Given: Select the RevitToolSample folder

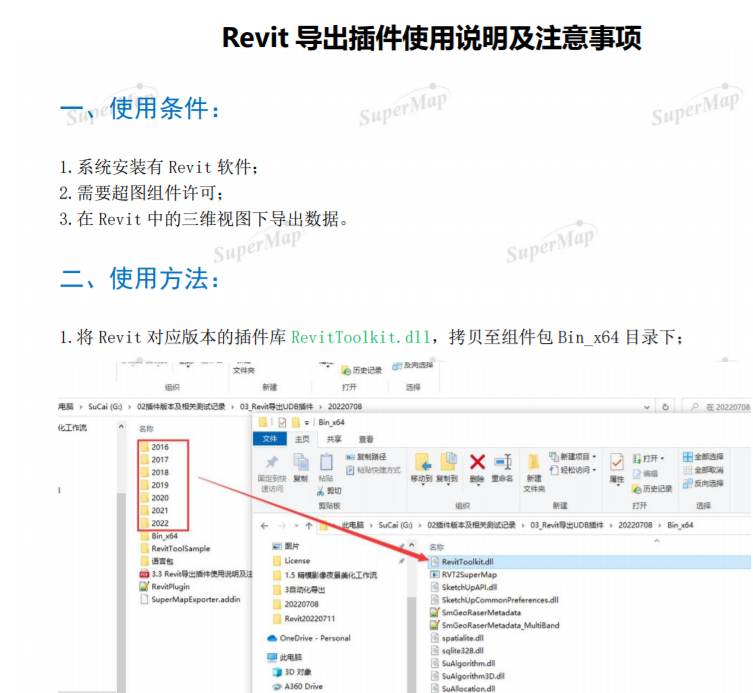Looking at the screenshot, I should click(x=175, y=548).
